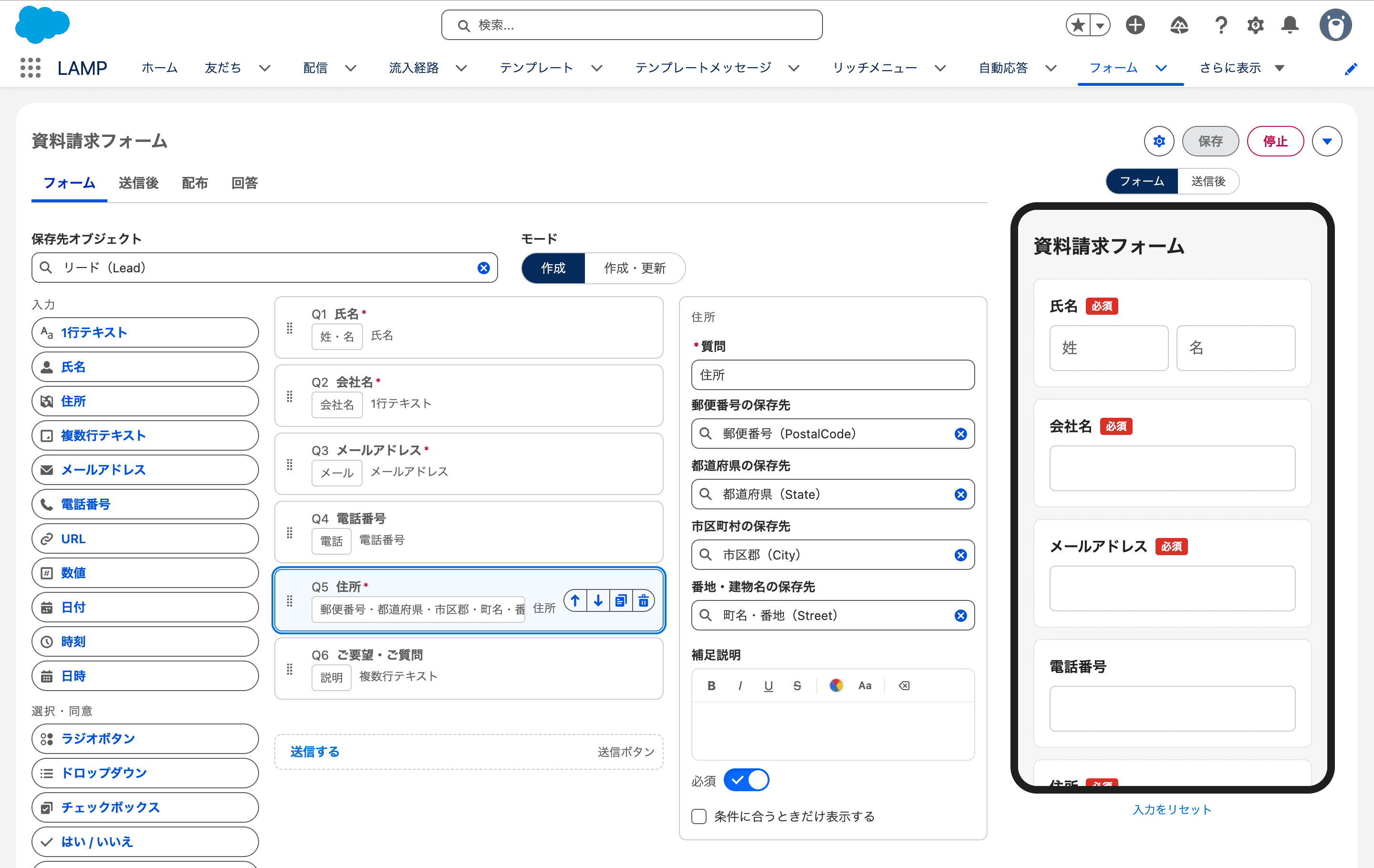Expand the 友だち nav menu chevron

point(265,68)
